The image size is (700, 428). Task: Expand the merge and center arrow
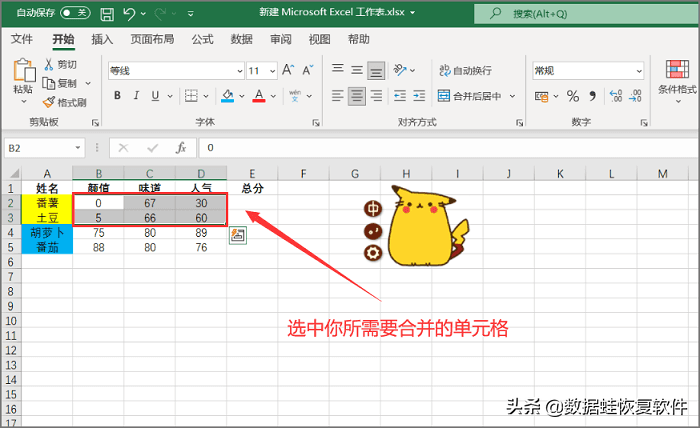click(x=512, y=96)
